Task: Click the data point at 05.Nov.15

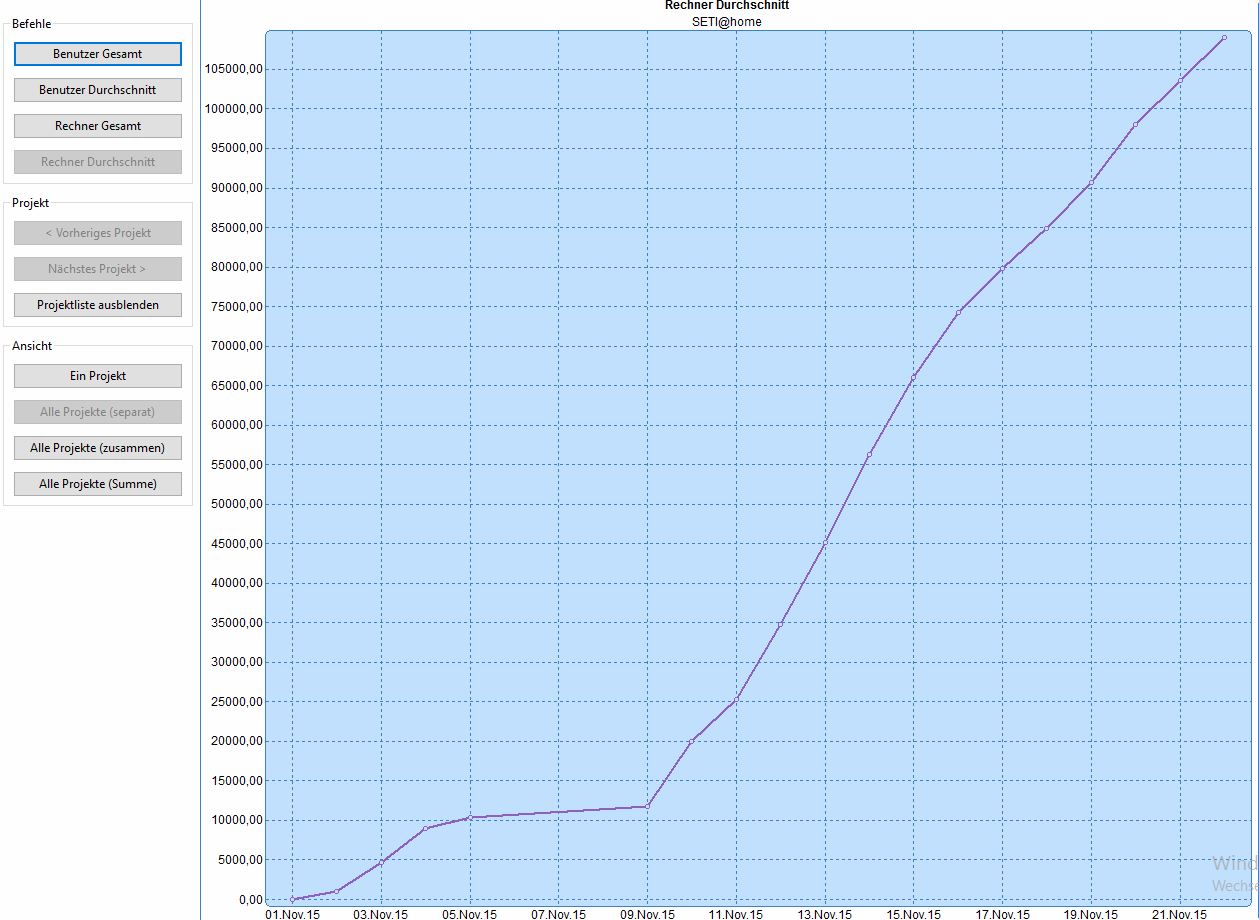Action: click(x=470, y=818)
